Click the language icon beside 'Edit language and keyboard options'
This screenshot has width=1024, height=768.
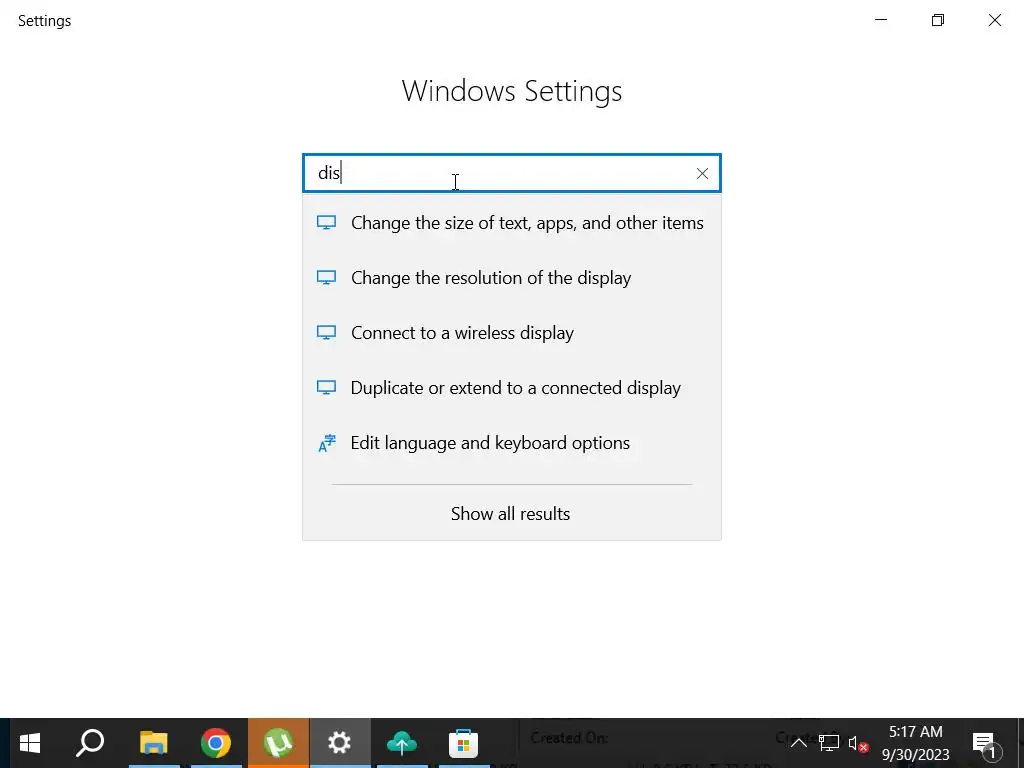327,443
